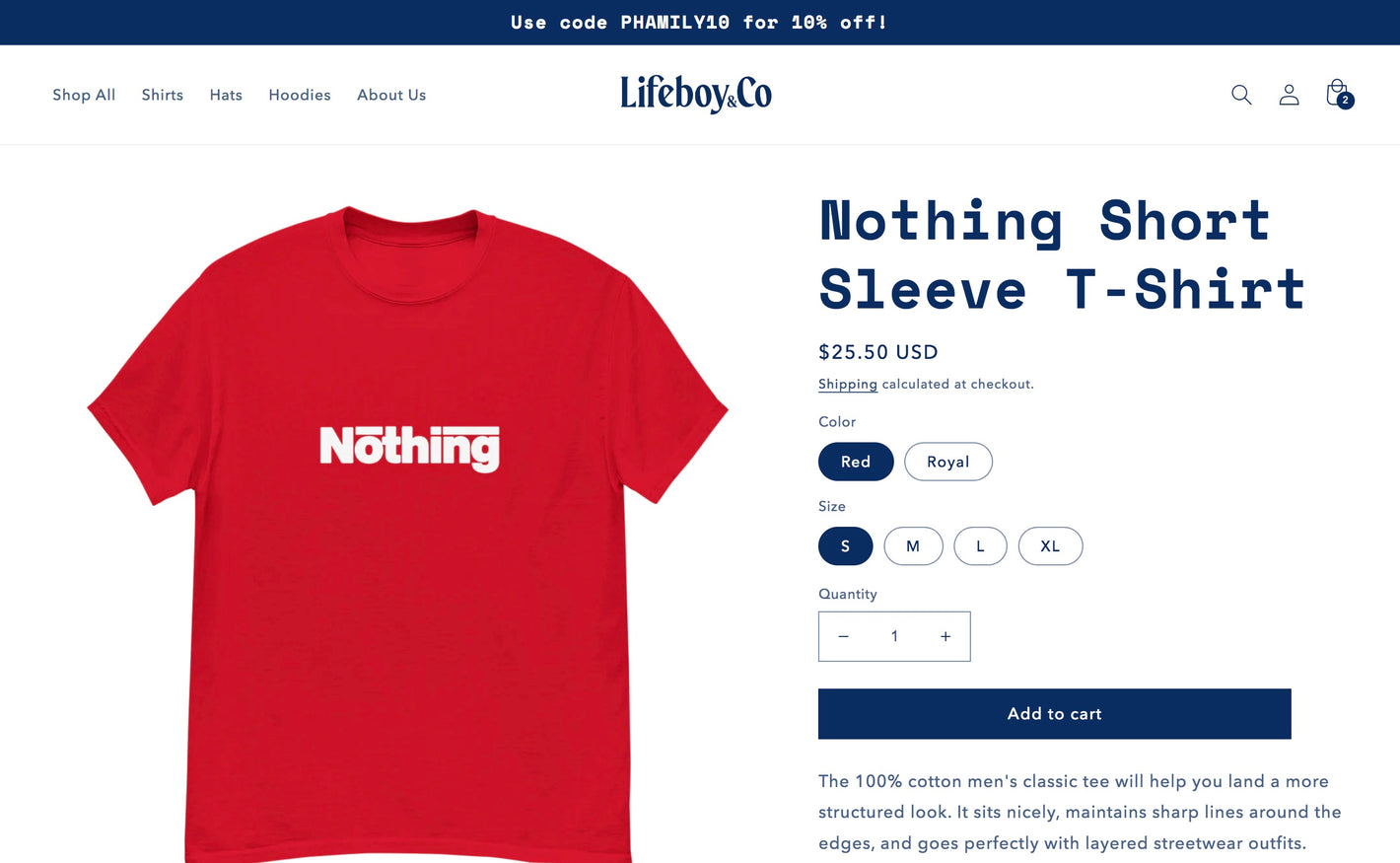Screen dimensions: 1400x863
Task: Click the quantity number input field
Action: 894,636
